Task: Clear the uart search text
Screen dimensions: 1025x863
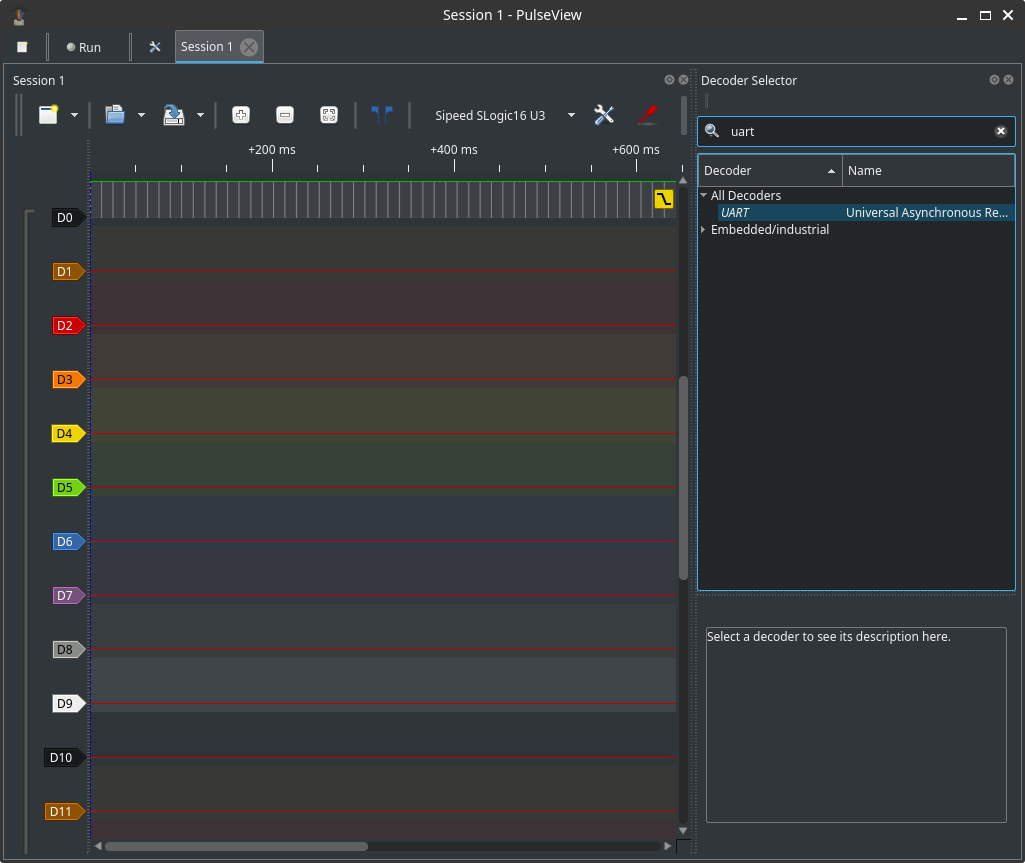Action: [x=1000, y=131]
